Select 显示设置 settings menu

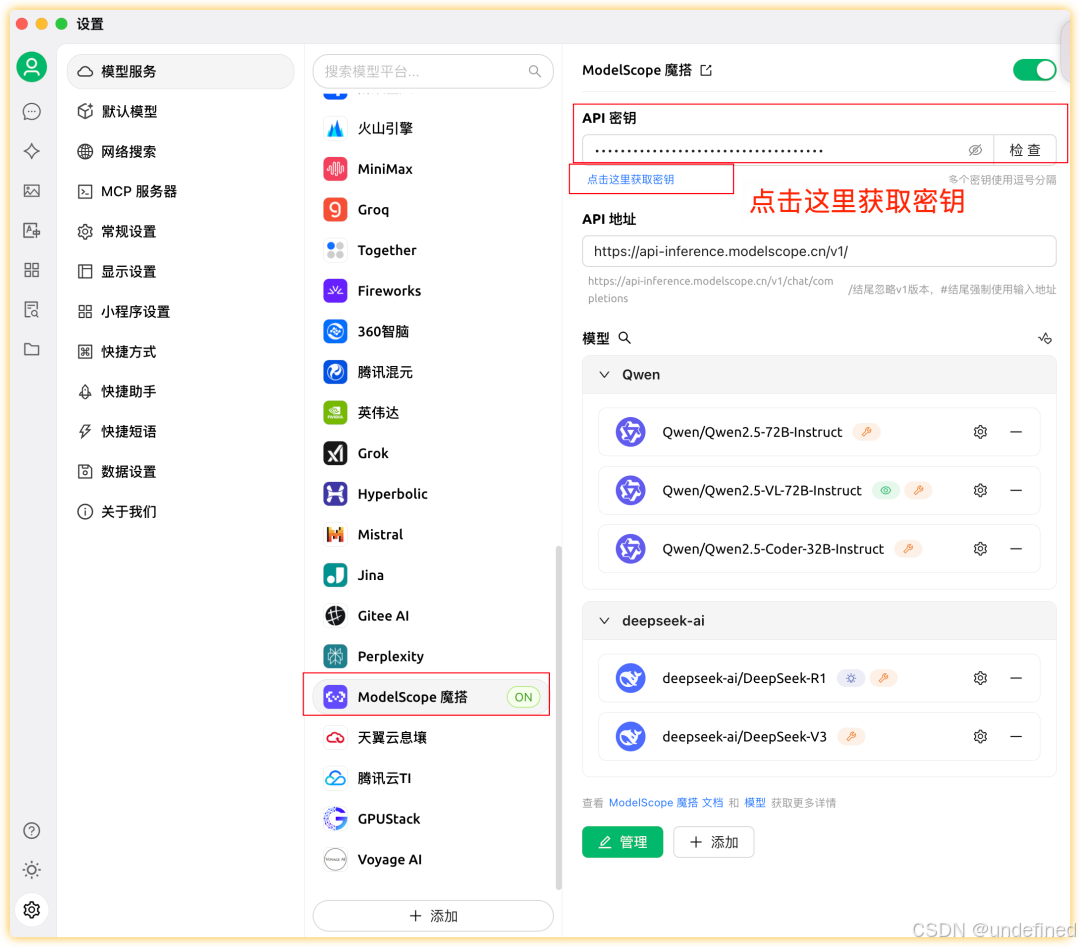[x=180, y=271]
